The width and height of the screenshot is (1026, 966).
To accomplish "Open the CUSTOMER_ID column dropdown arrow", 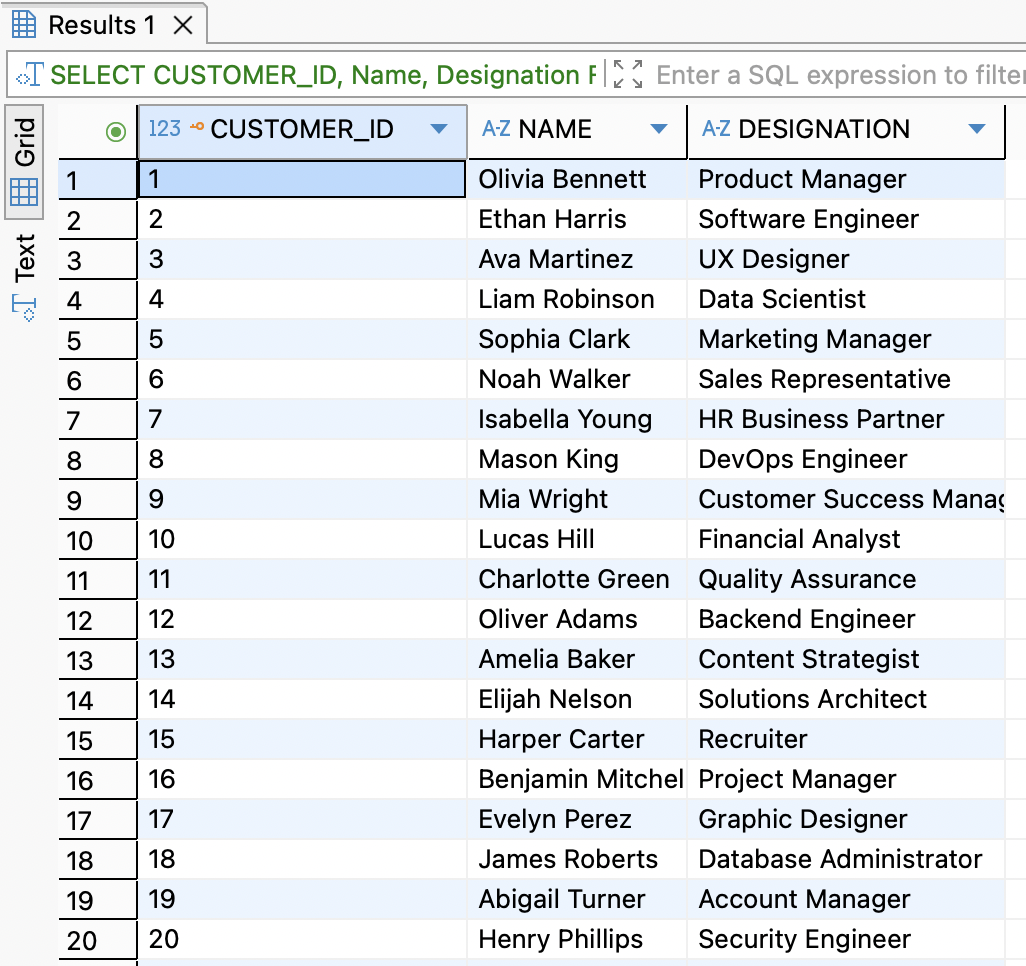I will coord(439,129).
